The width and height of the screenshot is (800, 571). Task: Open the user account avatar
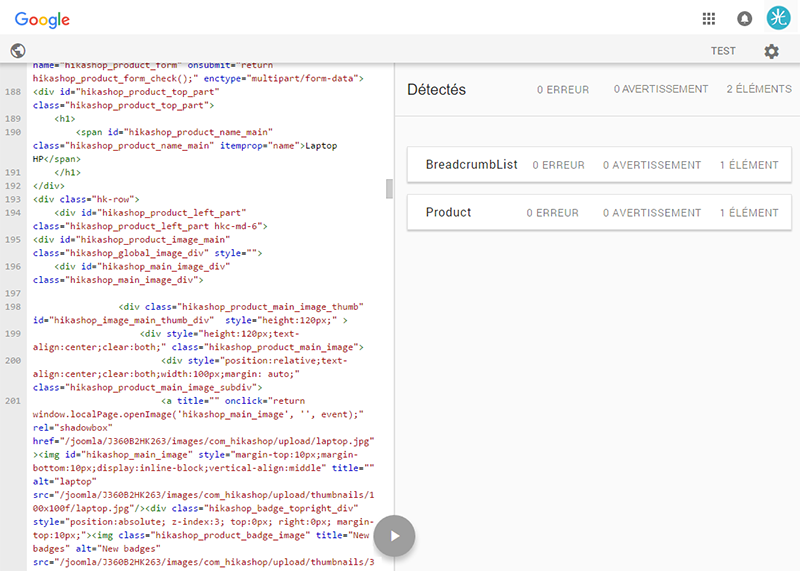[x=778, y=18]
